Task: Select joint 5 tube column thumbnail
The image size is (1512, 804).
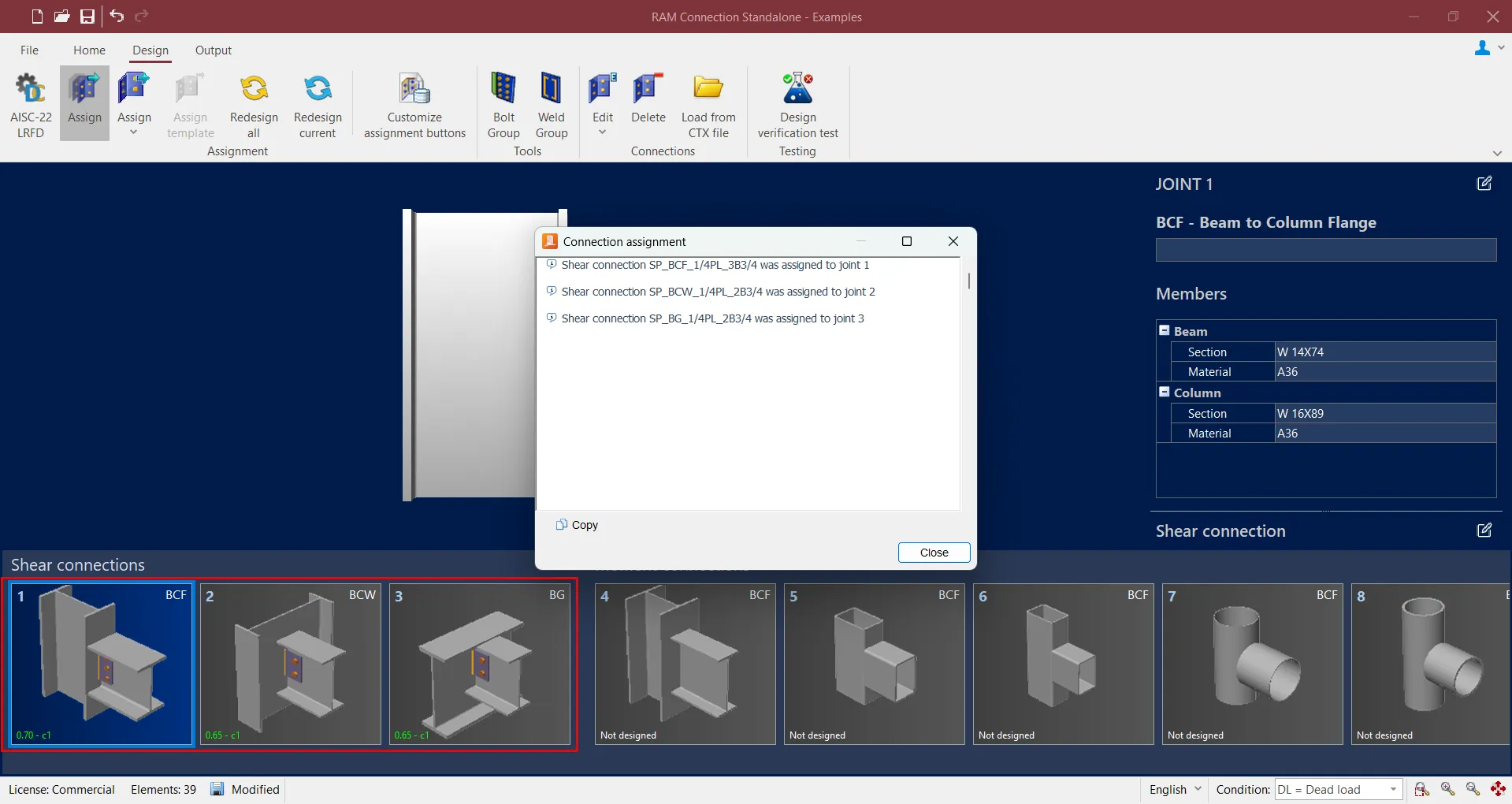Action: tap(875, 664)
